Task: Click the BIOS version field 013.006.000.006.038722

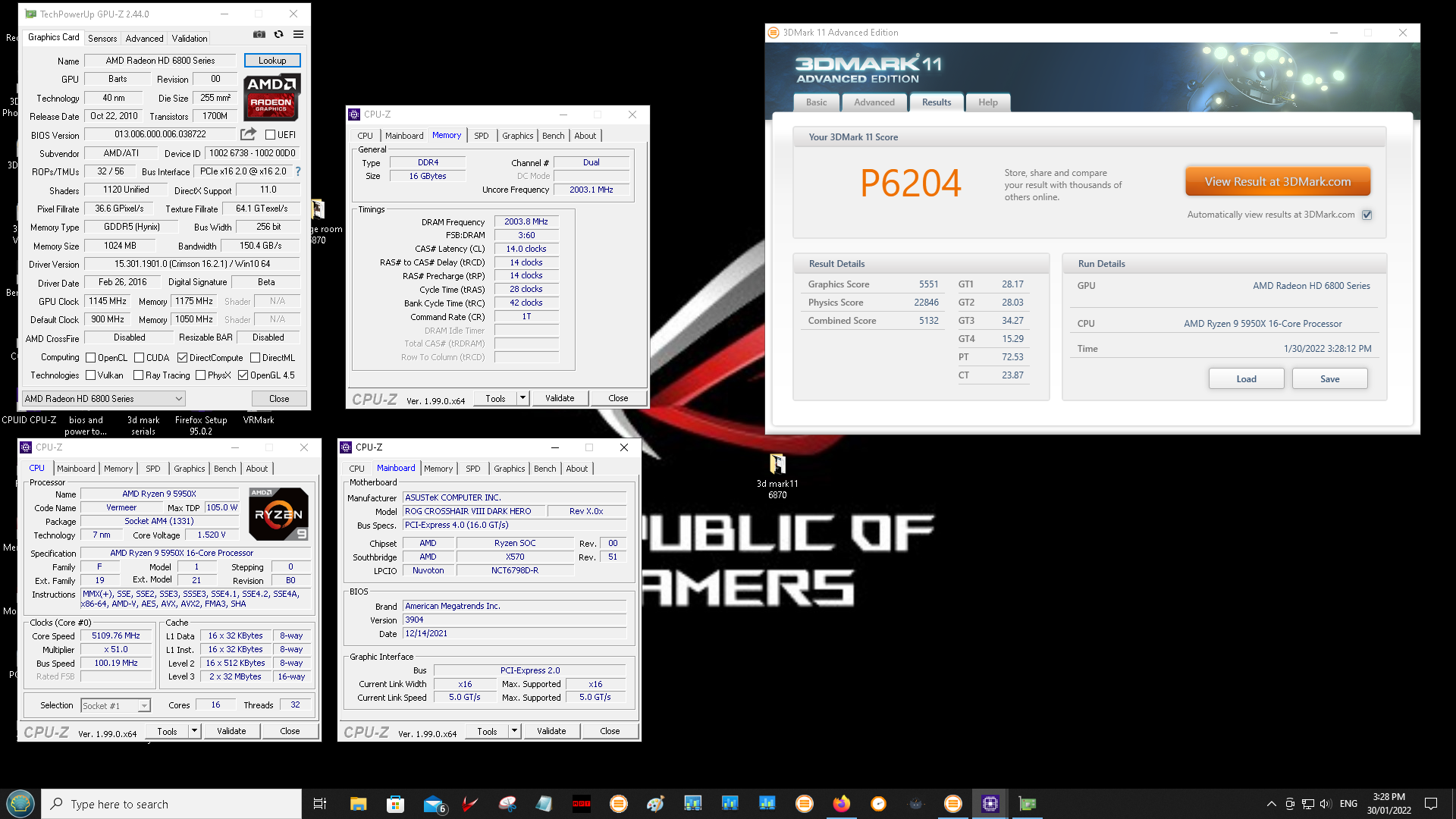Action: [x=160, y=134]
